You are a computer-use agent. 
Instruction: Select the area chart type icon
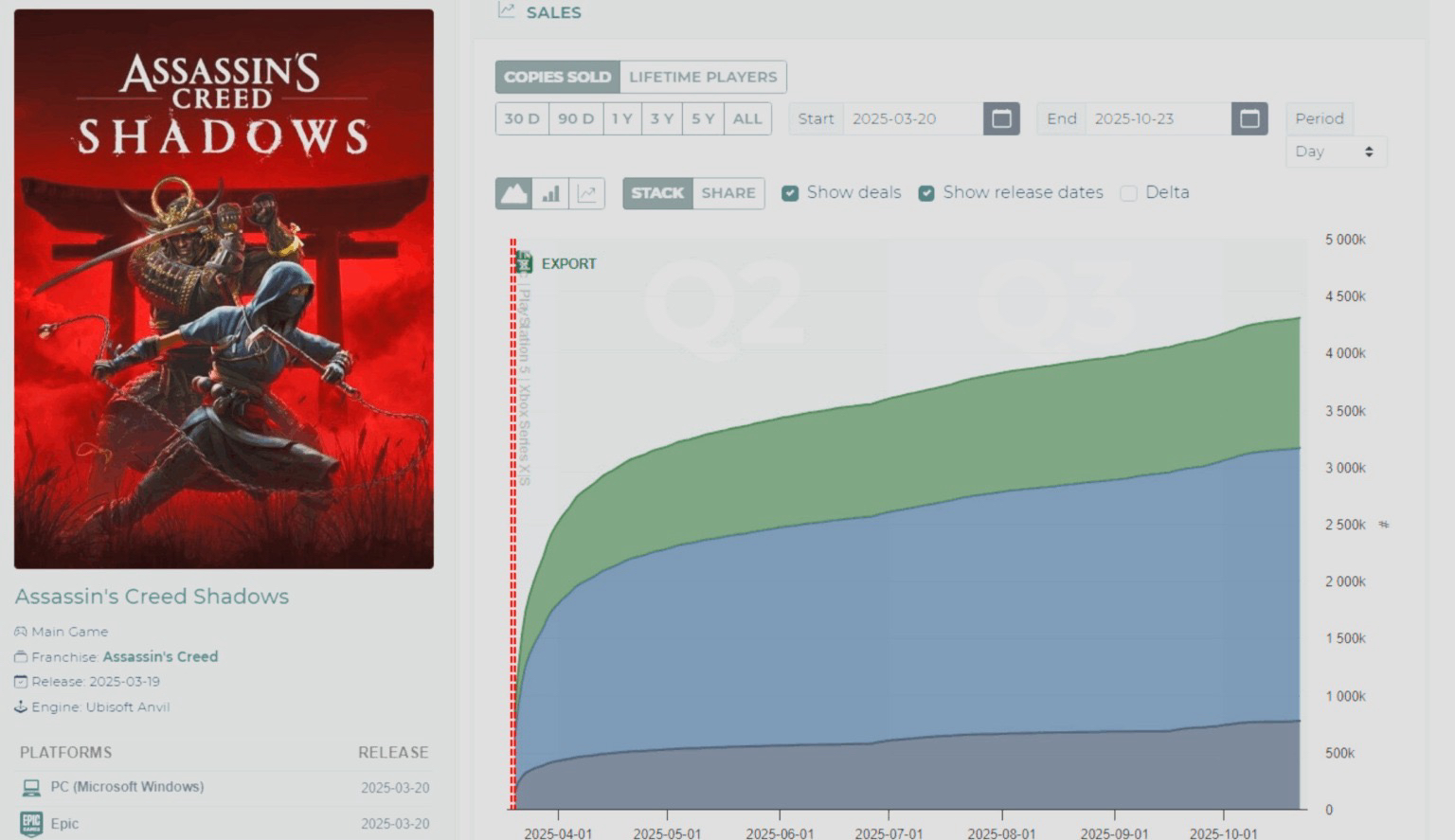pyautogui.click(x=513, y=193)
